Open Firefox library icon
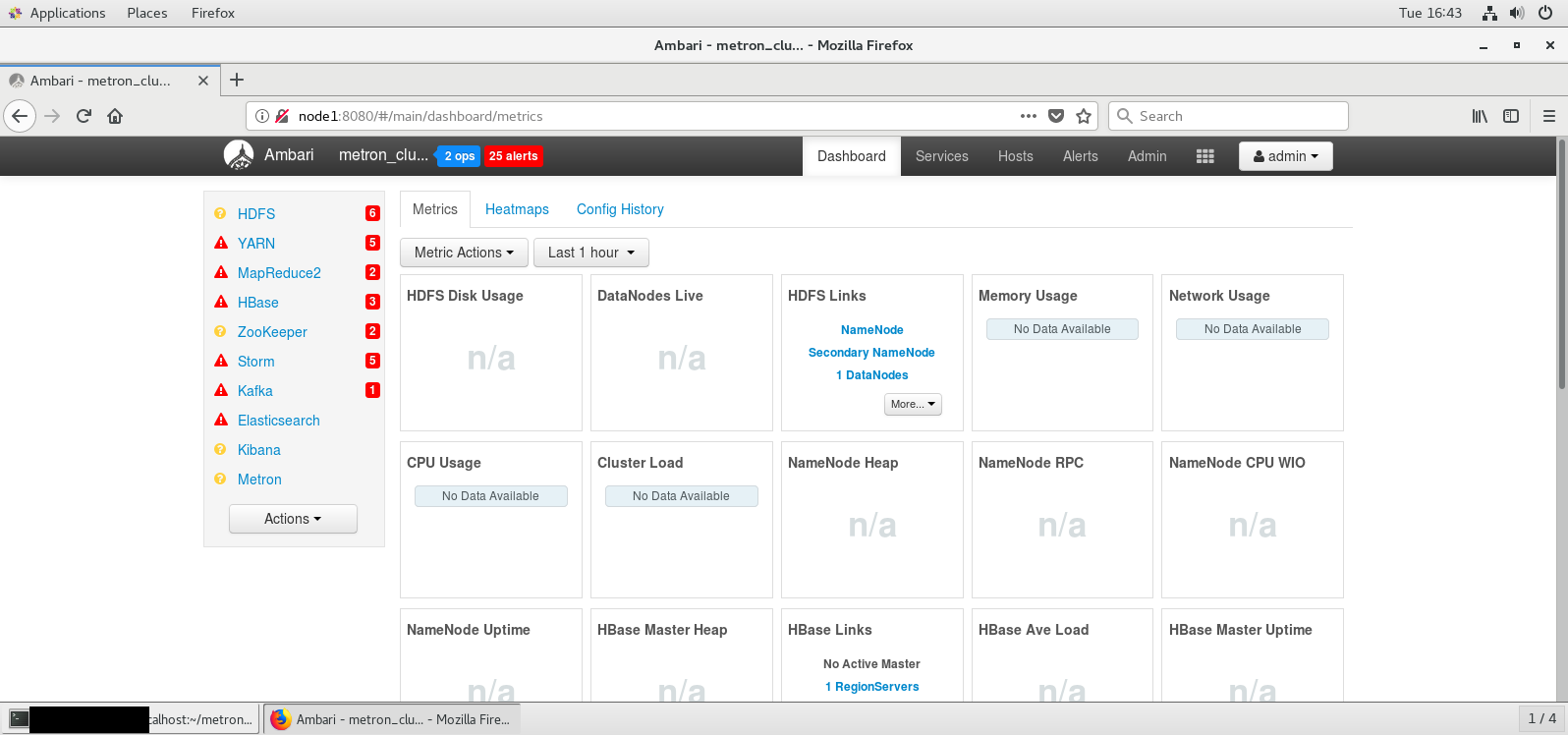Image resolution: width=1568 pixels, height=735 pixels. coord(1480,116)
